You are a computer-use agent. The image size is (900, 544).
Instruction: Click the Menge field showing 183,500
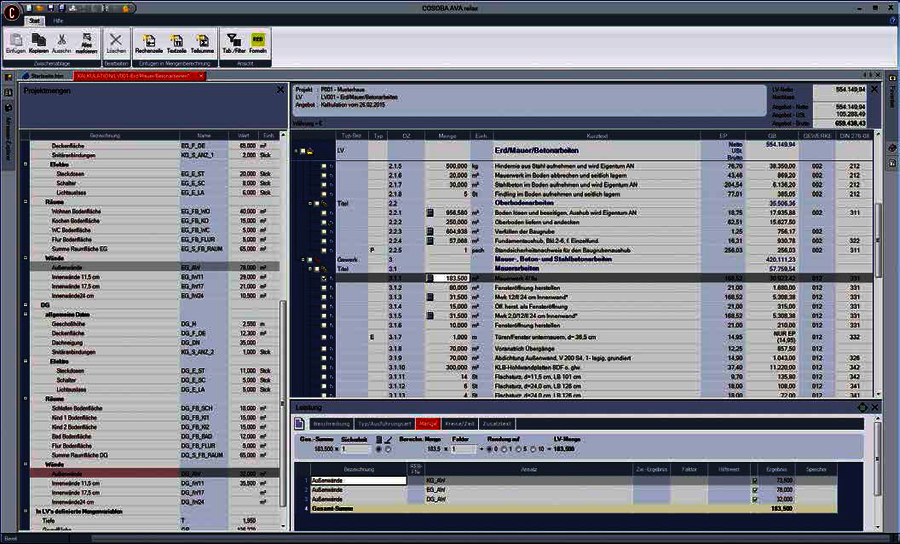pyautogui.click(x=452, y=278)
